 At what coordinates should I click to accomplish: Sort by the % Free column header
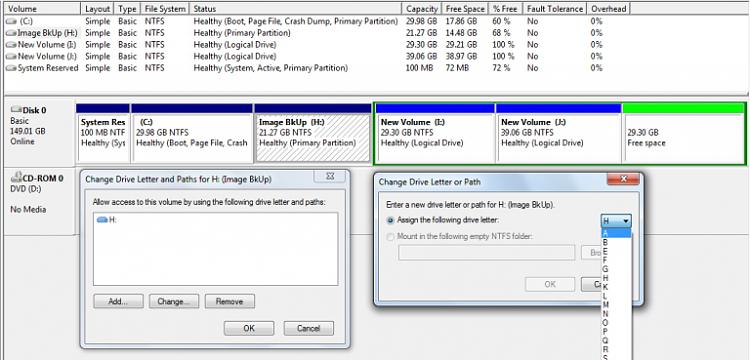pyautogui.click(x=506, y=9)
